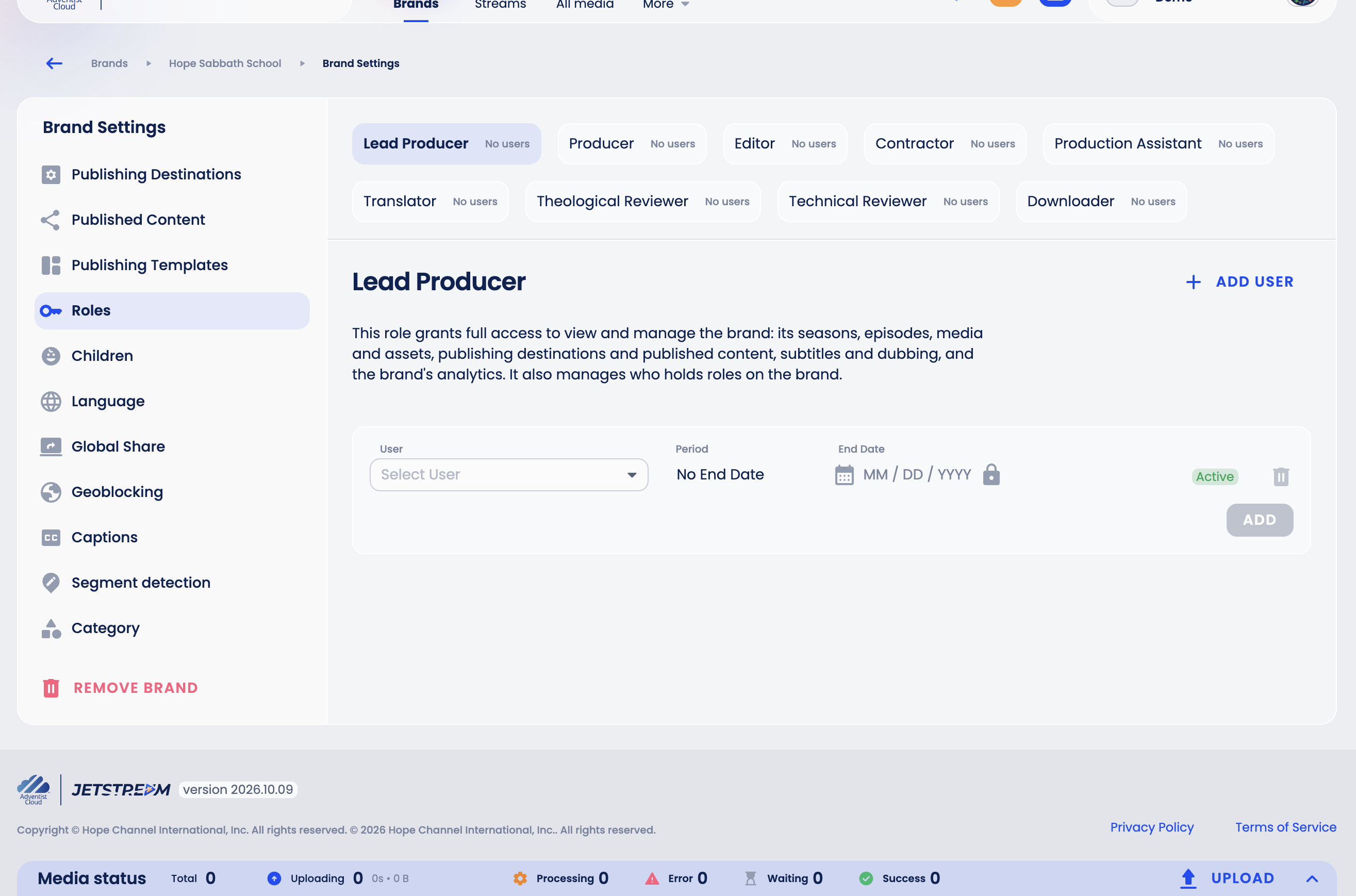This screenshot has height=896, width=1356.
Task: Select the Theological Reviewer role tab
Action: click(643, 202)
